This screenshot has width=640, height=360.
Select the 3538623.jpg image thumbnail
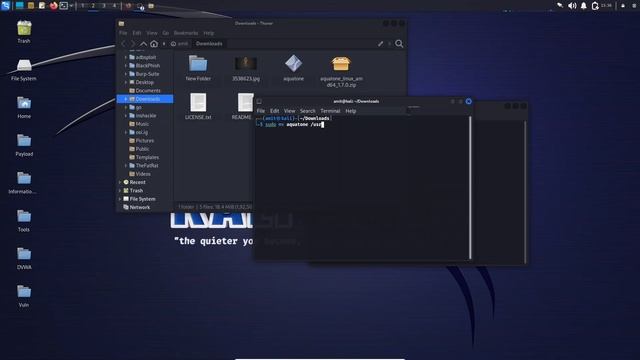click(x=246, y=68)
